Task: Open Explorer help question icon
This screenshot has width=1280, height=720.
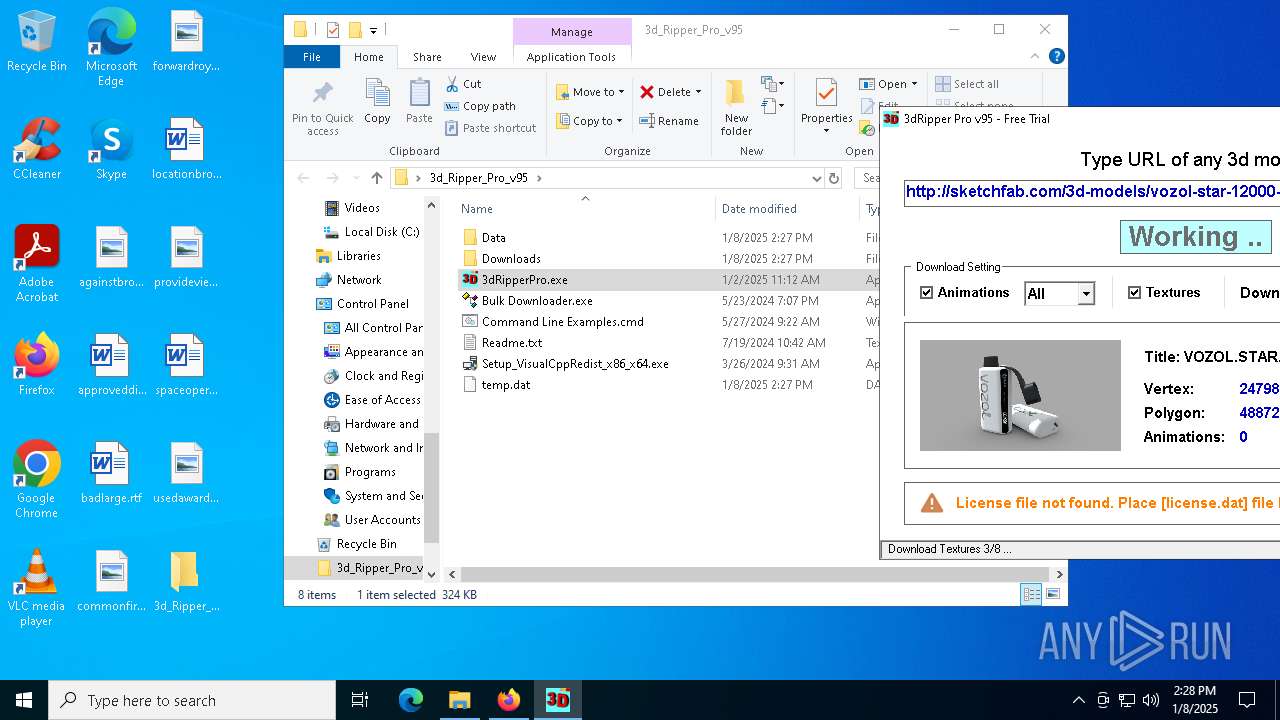Action: (x=1056, y=57)
